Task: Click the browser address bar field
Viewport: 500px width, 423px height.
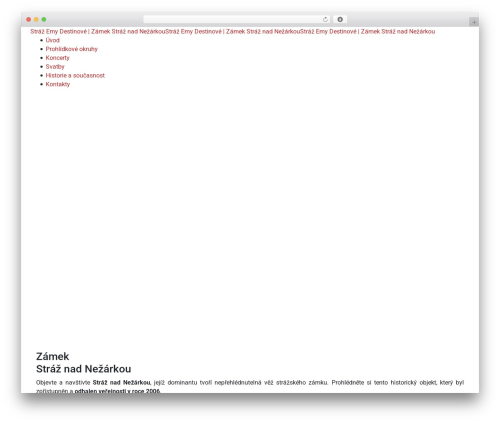Action: coord(236,20)
